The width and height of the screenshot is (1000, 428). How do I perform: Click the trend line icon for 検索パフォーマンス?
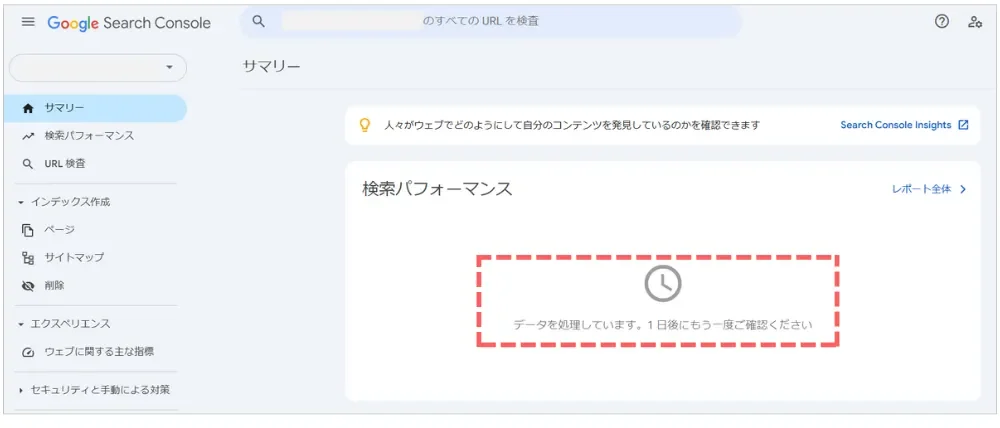pyautogui.click(x=27, y=137)
